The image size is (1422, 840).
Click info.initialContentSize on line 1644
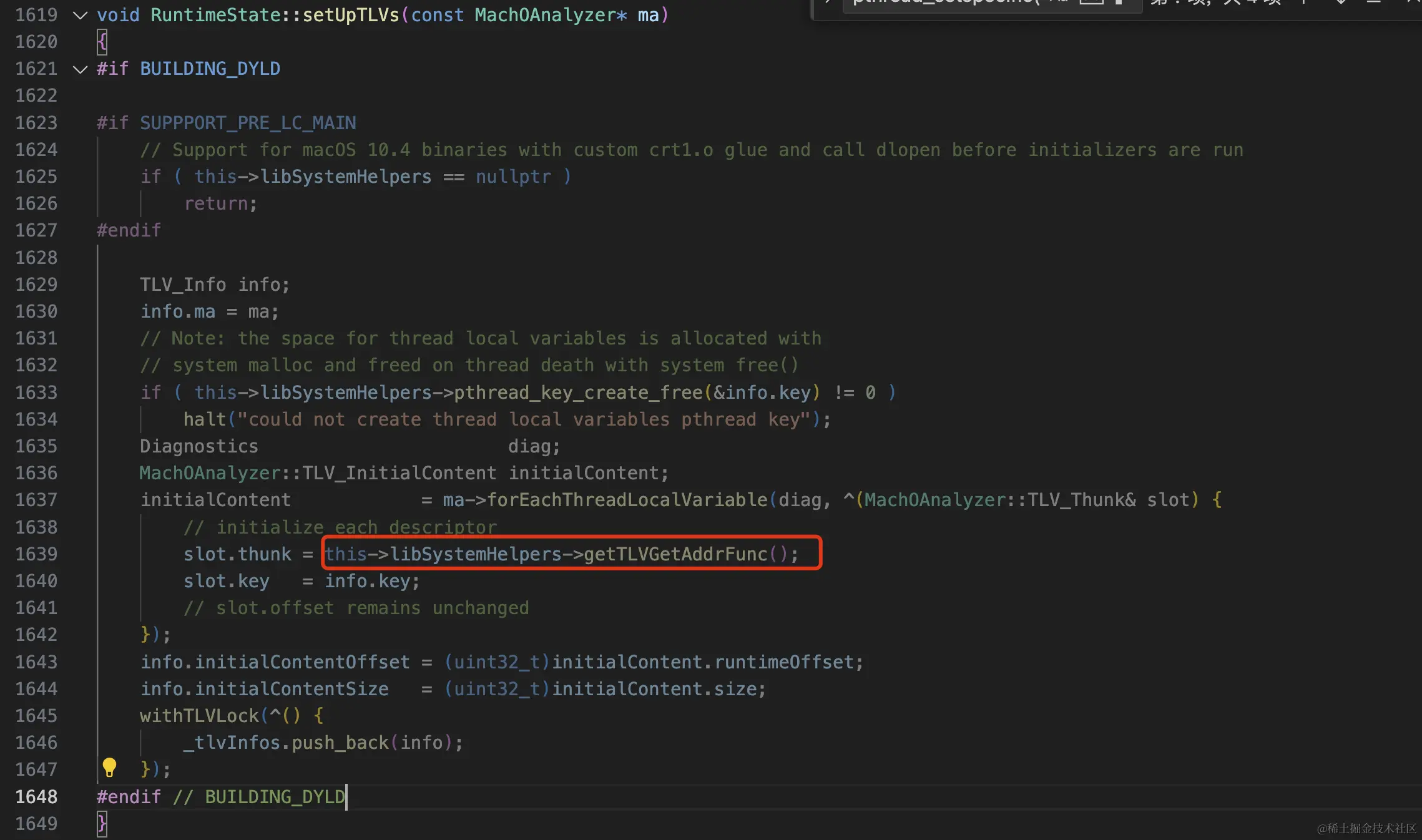pos(264,689)
